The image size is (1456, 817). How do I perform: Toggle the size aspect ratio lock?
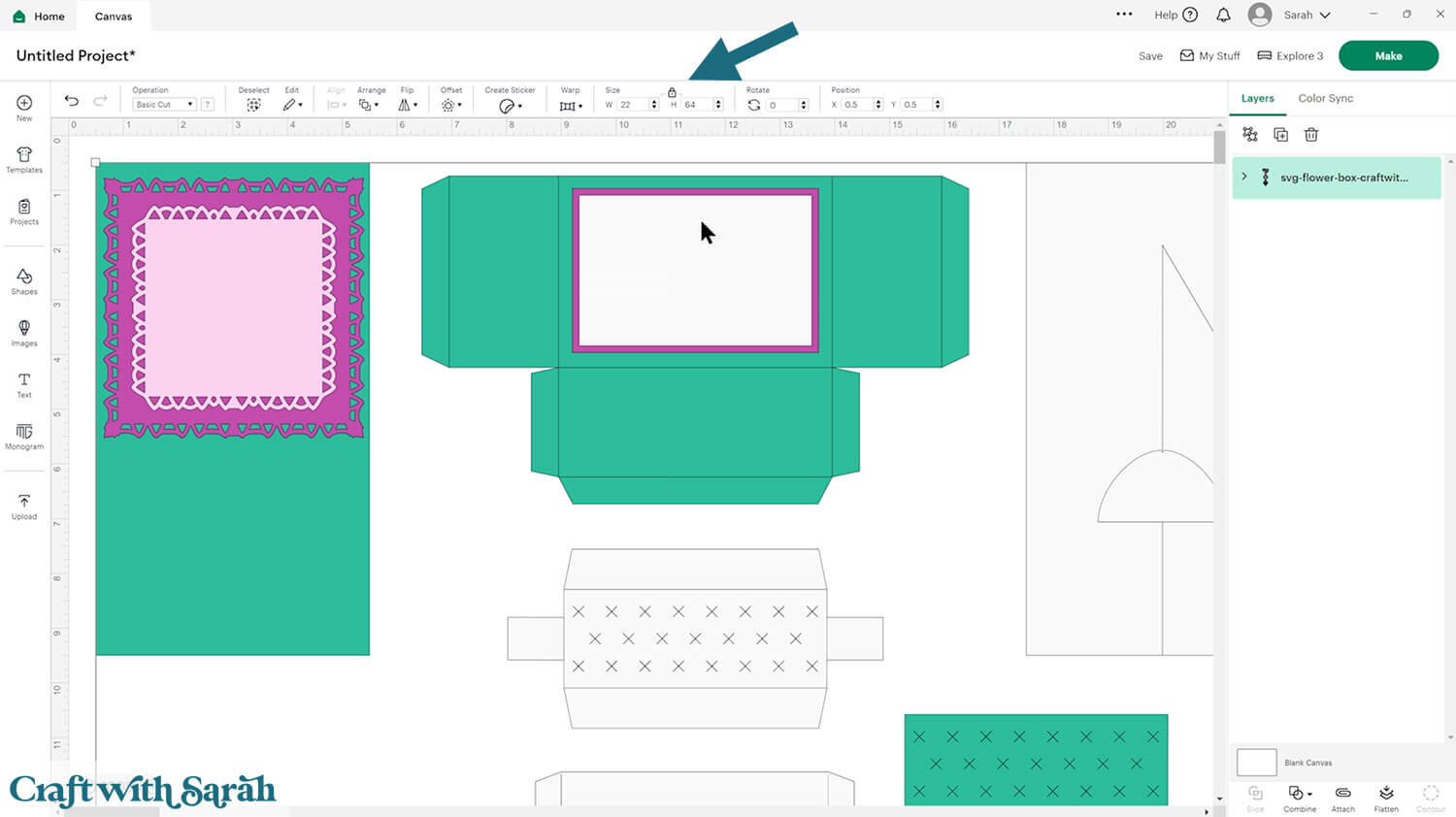[672, 92]
